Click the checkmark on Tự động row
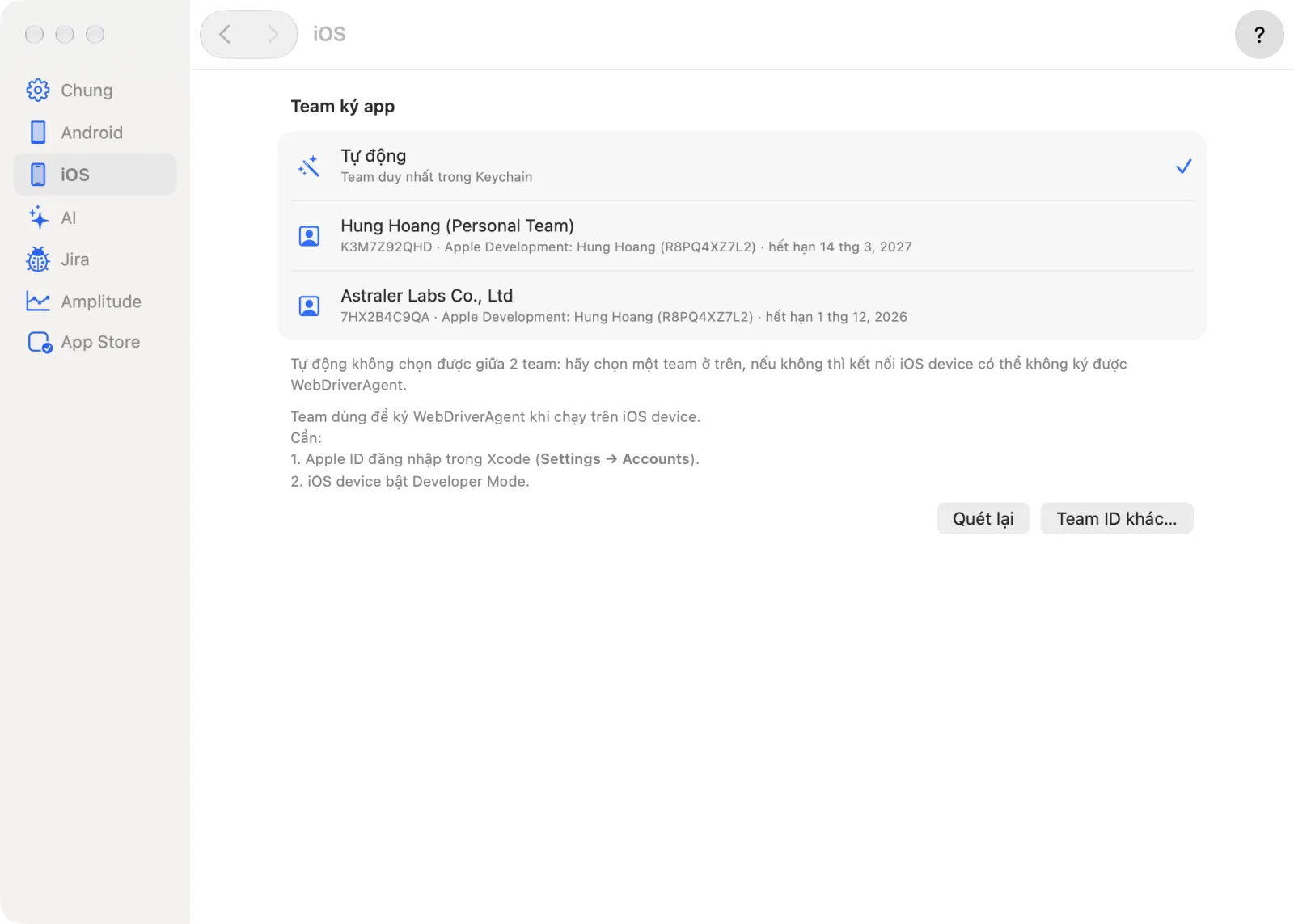1294x924 pixels. point(1183,167)
